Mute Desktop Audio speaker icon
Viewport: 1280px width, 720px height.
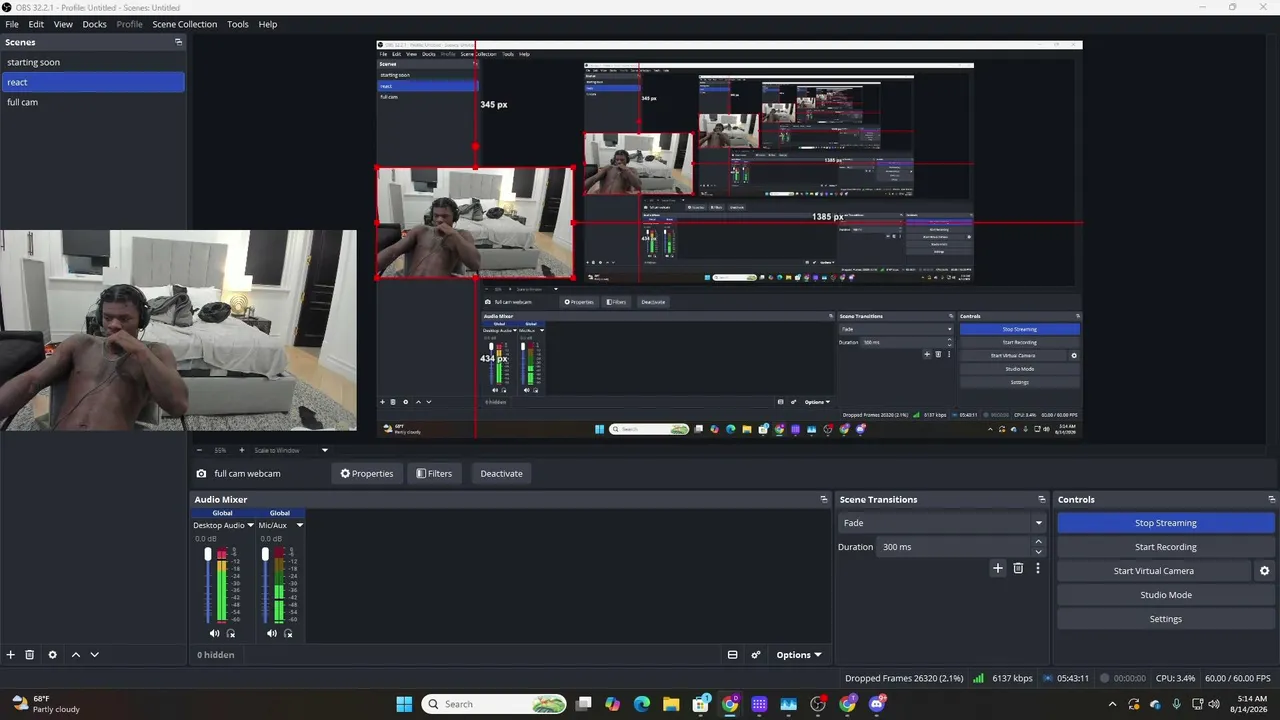(214, 633)
